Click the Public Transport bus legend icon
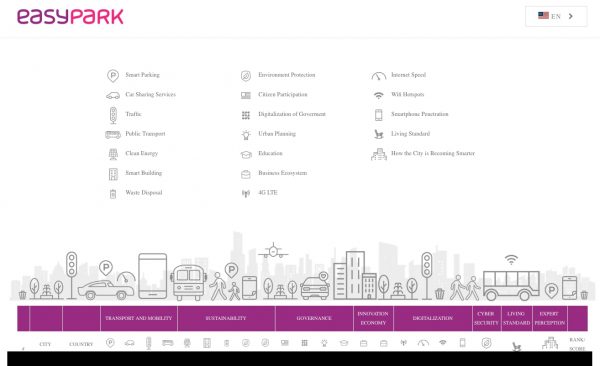This screenshot has height=366, width=600. [113, 134]
